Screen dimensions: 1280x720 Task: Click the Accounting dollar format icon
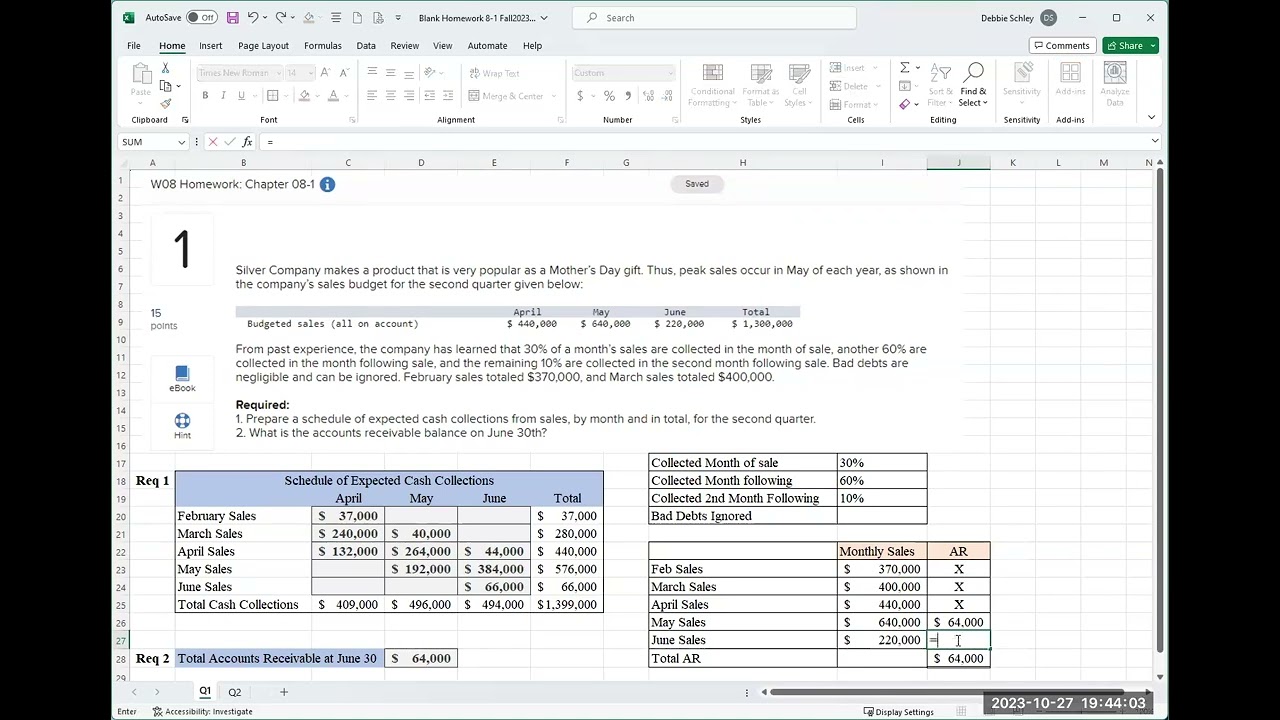580,96
